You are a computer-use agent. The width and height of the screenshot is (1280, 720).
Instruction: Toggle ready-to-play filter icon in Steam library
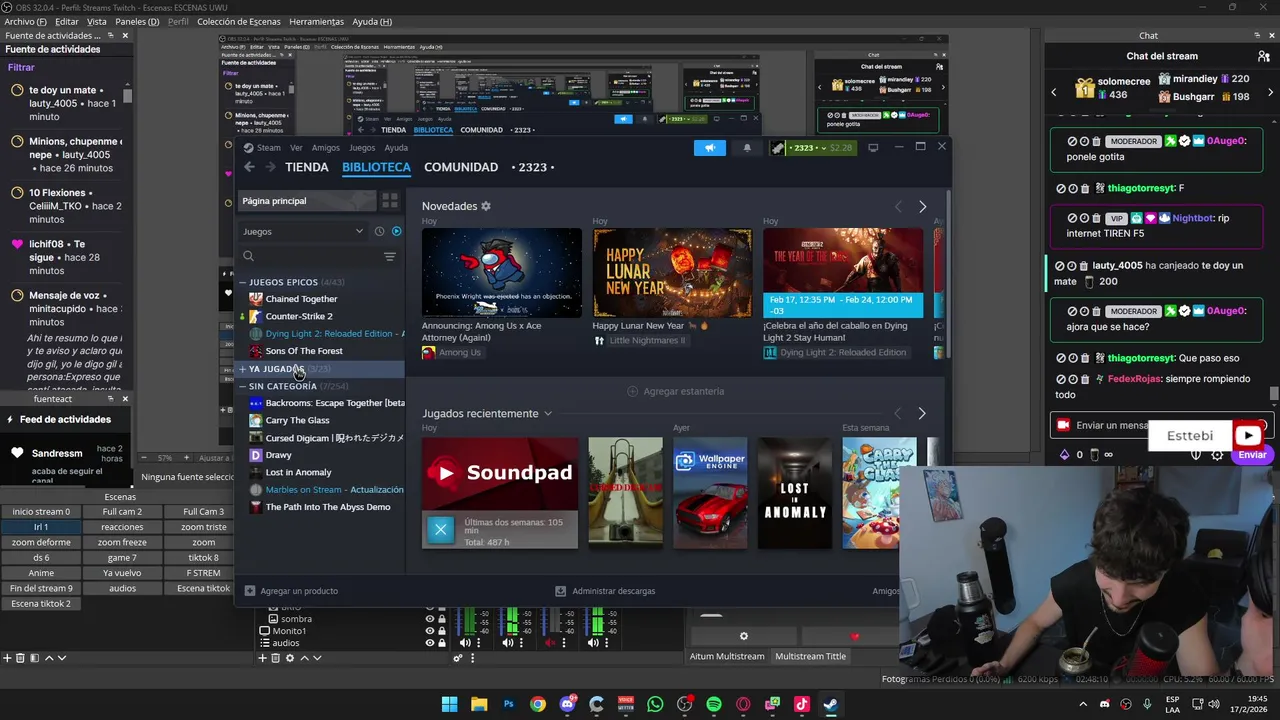coord(396,231)
